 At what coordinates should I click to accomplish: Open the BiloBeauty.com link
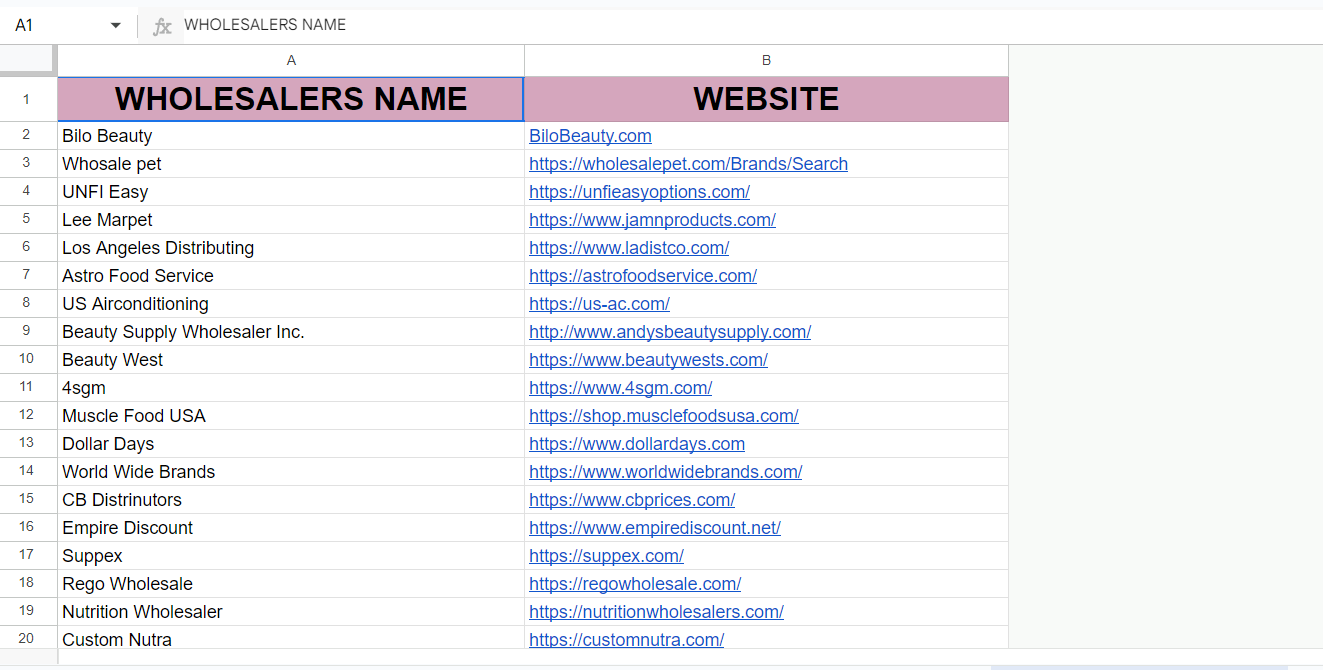coord(590,136)
